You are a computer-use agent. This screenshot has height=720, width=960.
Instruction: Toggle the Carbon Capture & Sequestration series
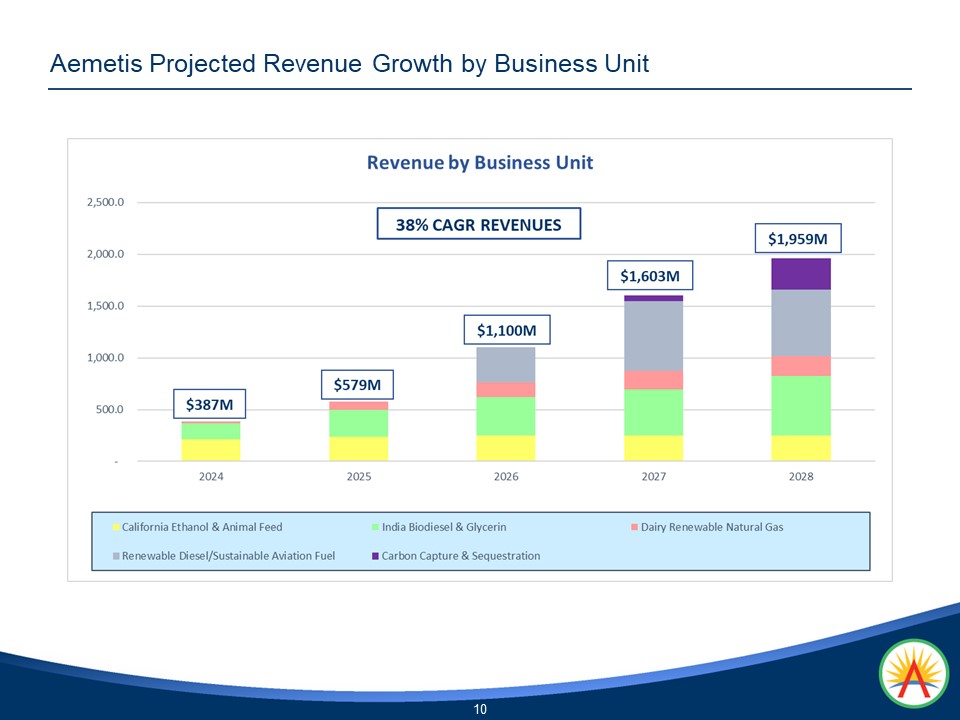point(460,556)
